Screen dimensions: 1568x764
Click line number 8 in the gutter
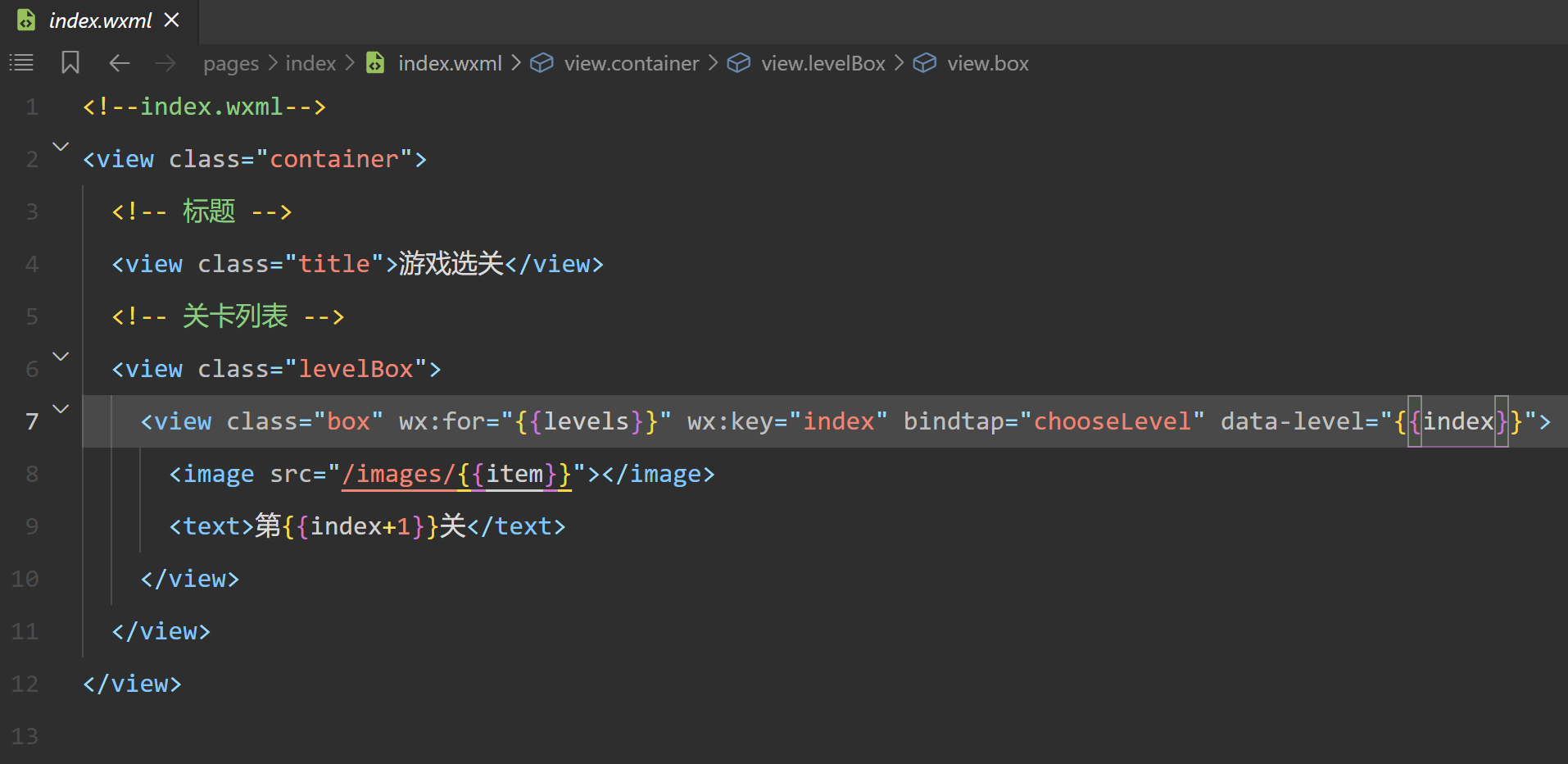32,474
